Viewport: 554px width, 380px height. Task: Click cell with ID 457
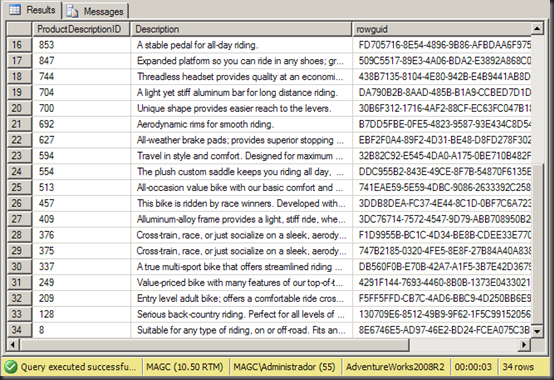coord(81,203)
